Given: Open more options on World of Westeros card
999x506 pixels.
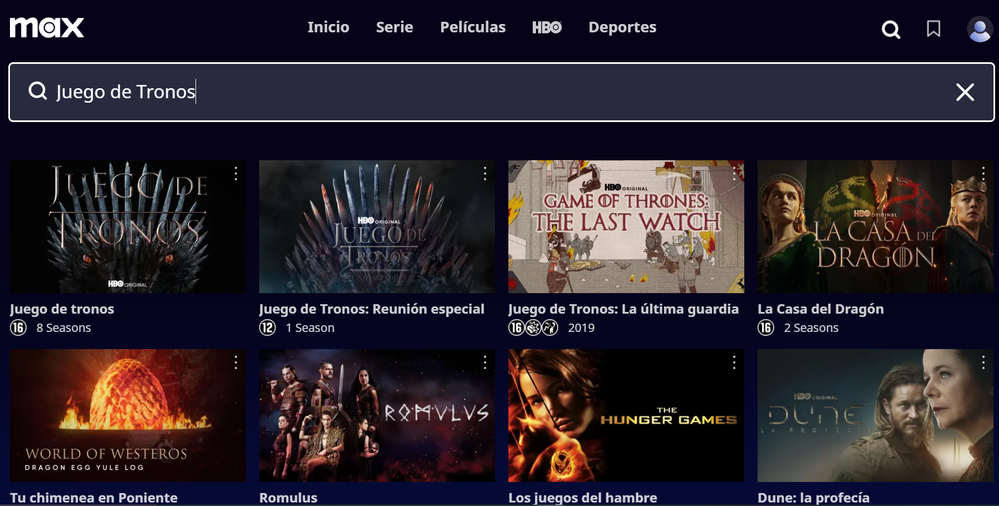Looking at the screenshot, I should pos(236,362).
